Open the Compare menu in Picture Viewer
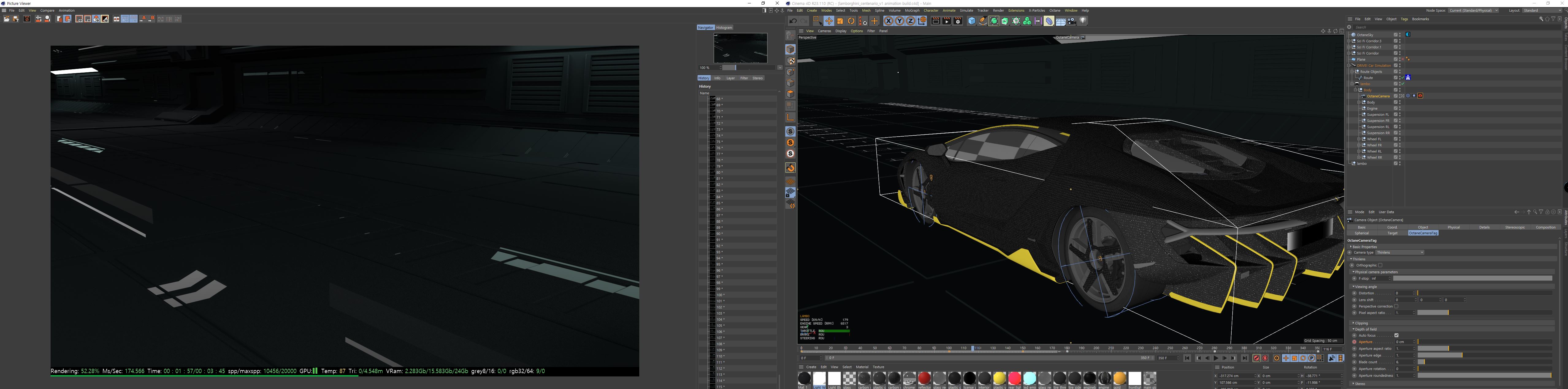1568x389 pixels. [48, 10]
